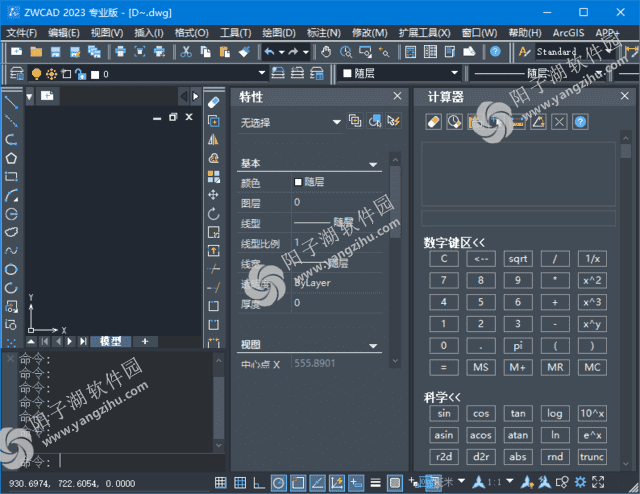640x494 pixels.
Task: Click the calculator Clear eraser icon
Action: (x=433, y=122)
